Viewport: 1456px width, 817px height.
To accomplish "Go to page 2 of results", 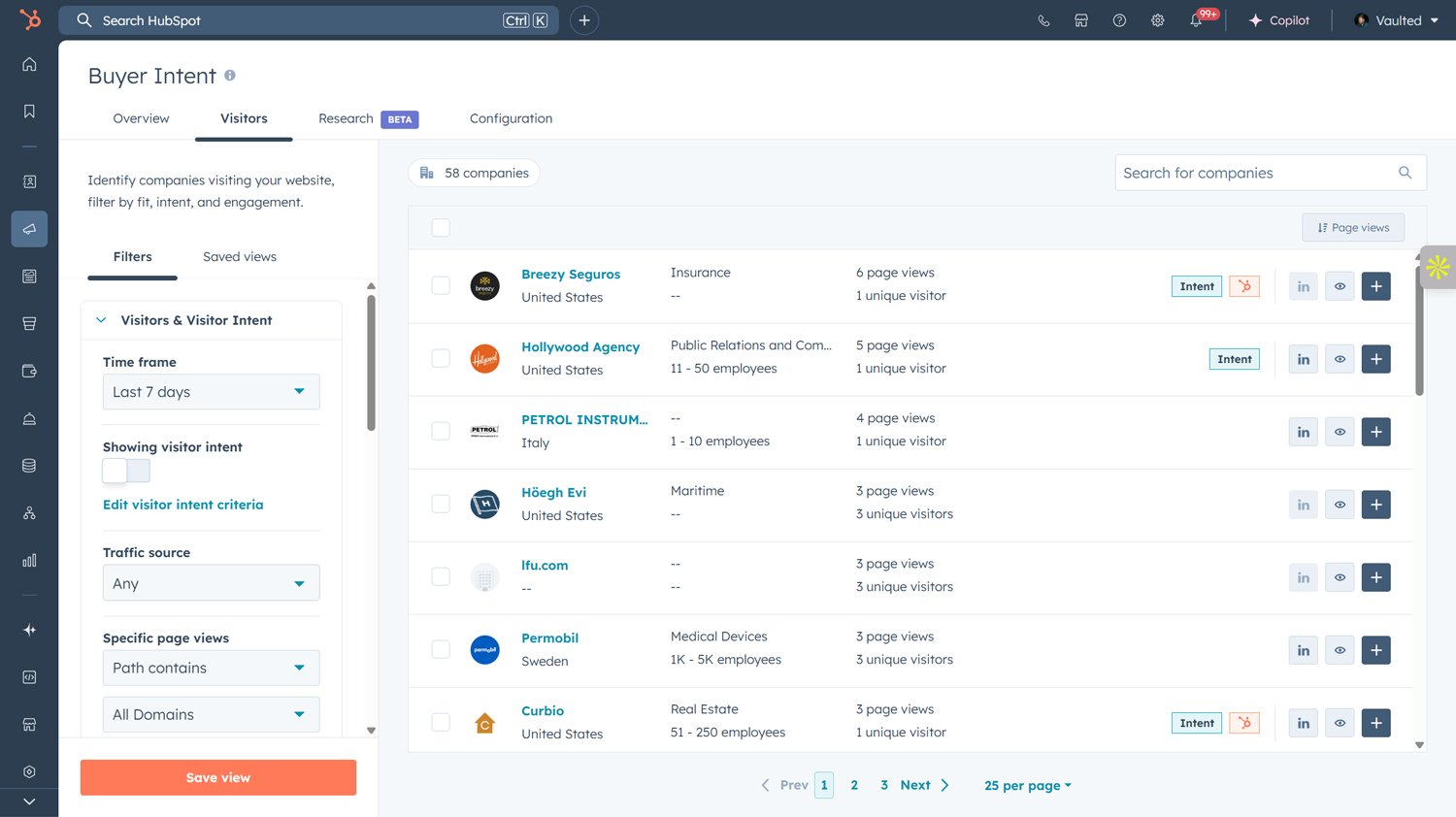I will [x=854, y=785].
